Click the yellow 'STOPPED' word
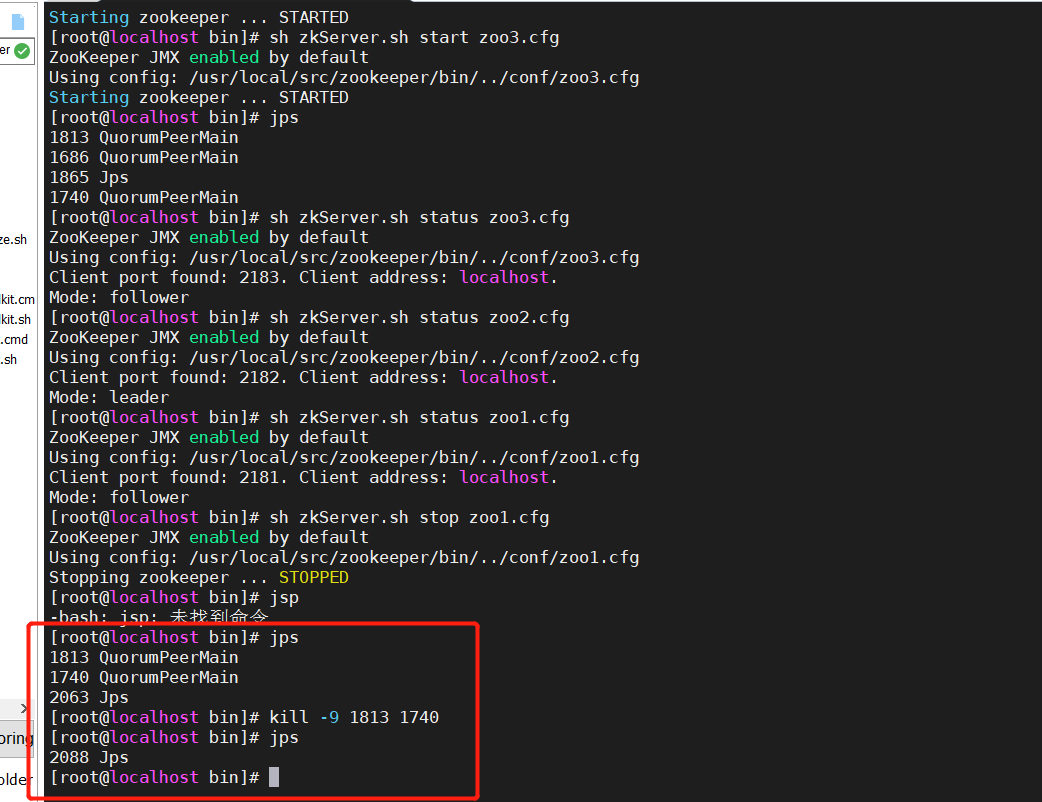The image size is (1042, 802). [314, 577]
